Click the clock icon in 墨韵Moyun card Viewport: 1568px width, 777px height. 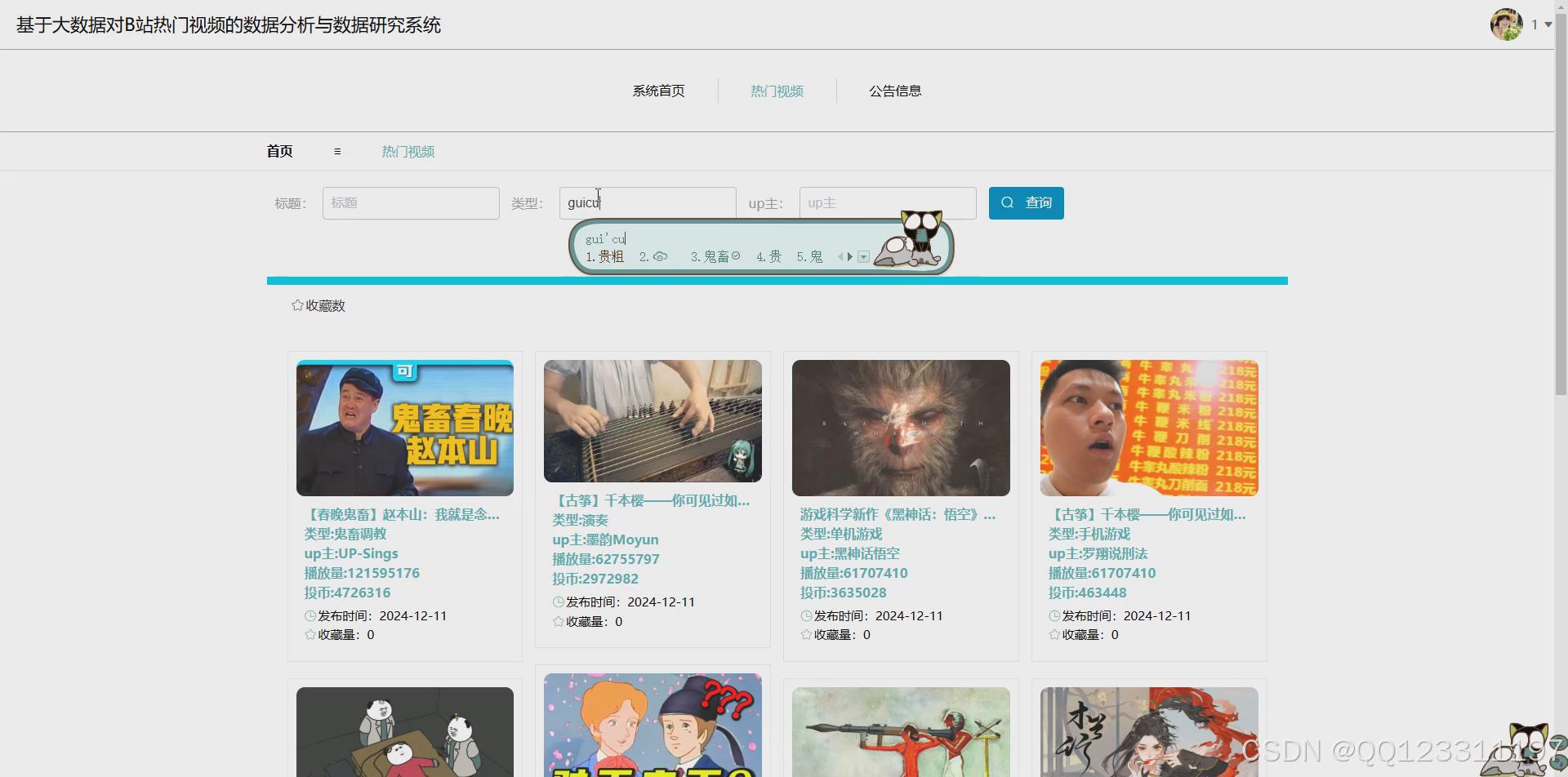[559, 602]
